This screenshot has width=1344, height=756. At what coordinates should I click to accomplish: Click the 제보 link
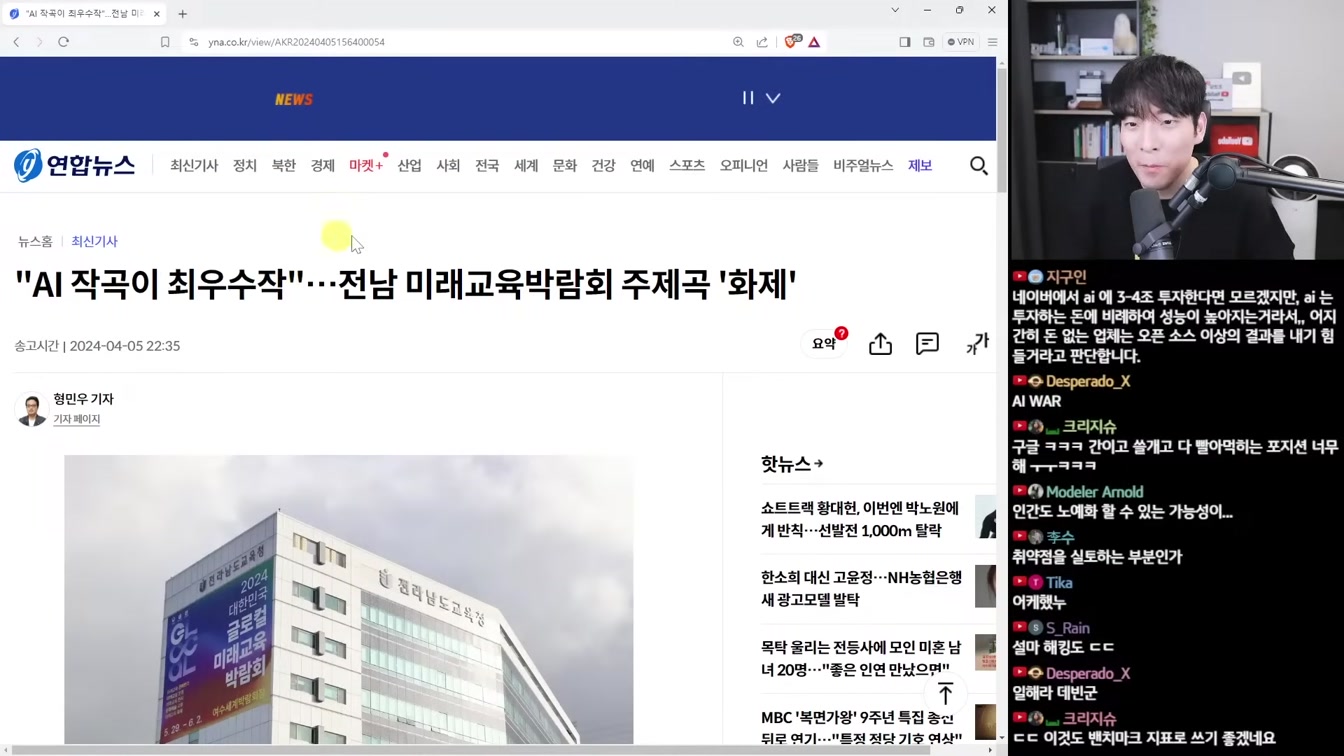[x=920, y=165]
